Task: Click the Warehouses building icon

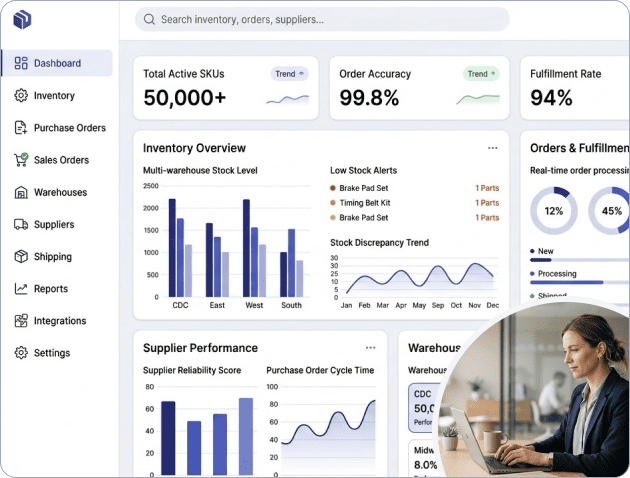Action: (x=21, y=192)
